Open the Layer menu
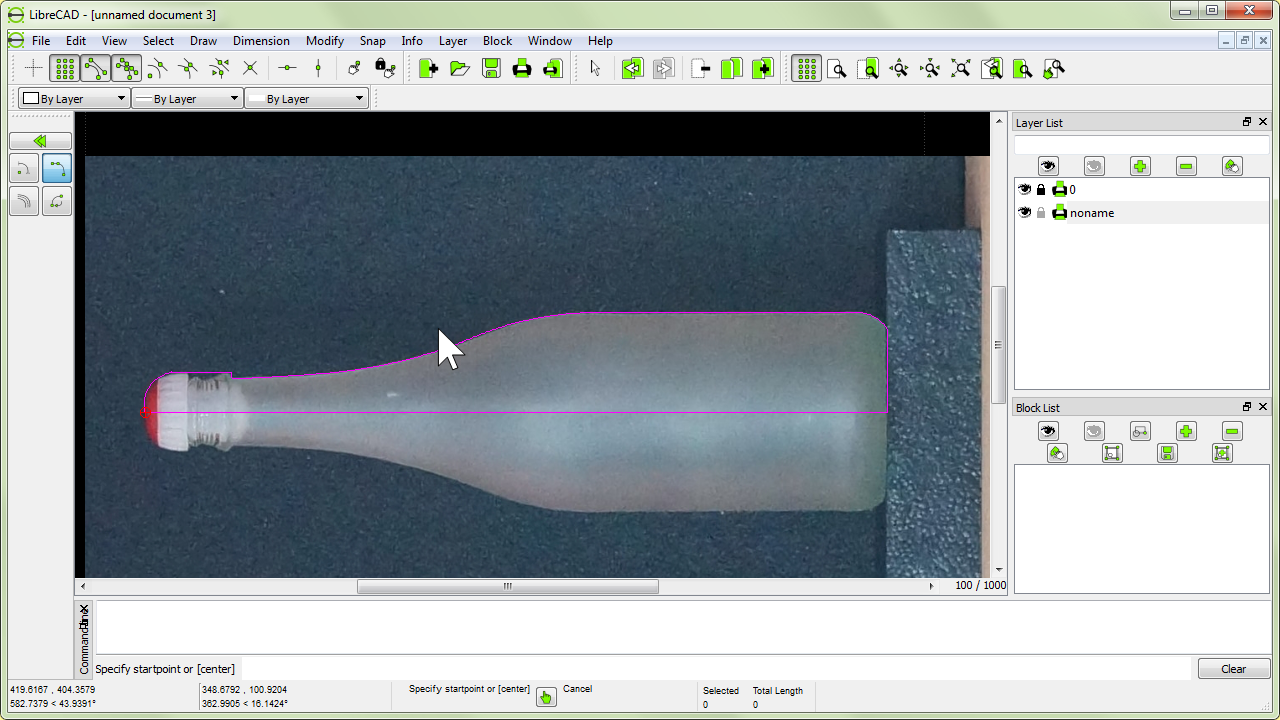This screenshot has width=1280, height=720. (x=453, y=41)
